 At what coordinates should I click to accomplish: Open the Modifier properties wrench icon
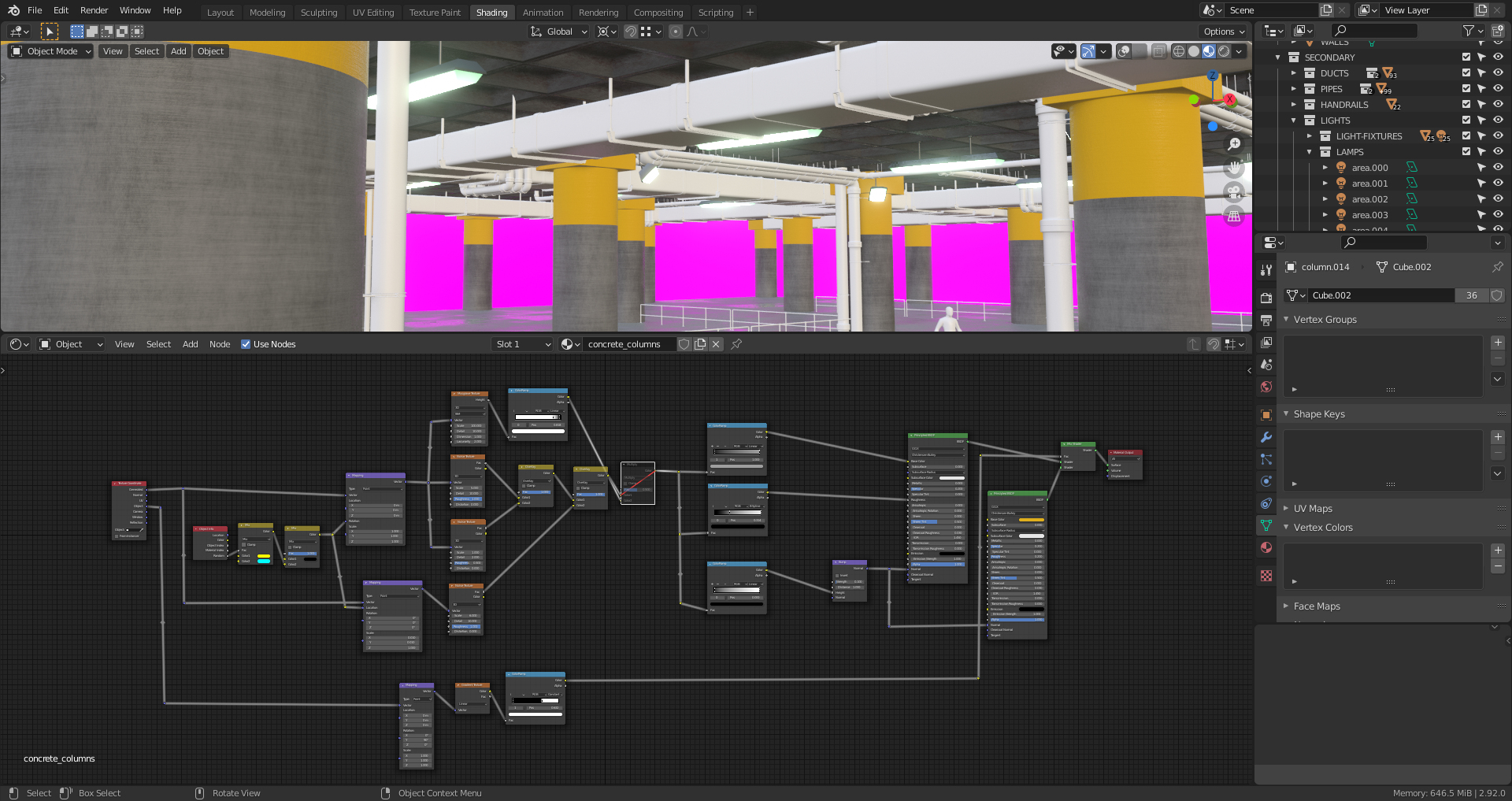click(1266, 437)
